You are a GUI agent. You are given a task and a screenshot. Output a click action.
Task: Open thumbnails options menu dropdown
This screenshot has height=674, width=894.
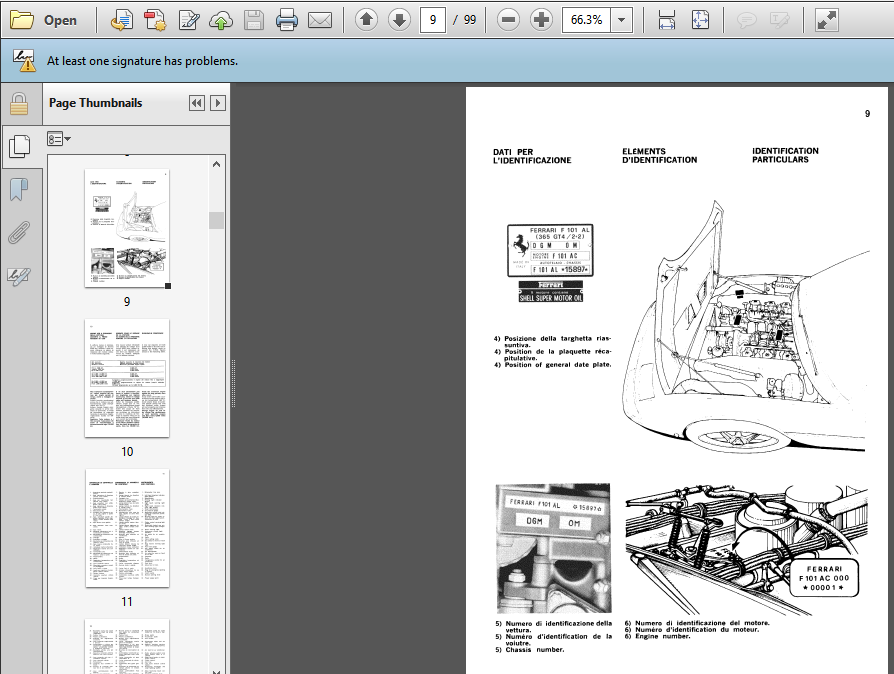coord(59,139)
